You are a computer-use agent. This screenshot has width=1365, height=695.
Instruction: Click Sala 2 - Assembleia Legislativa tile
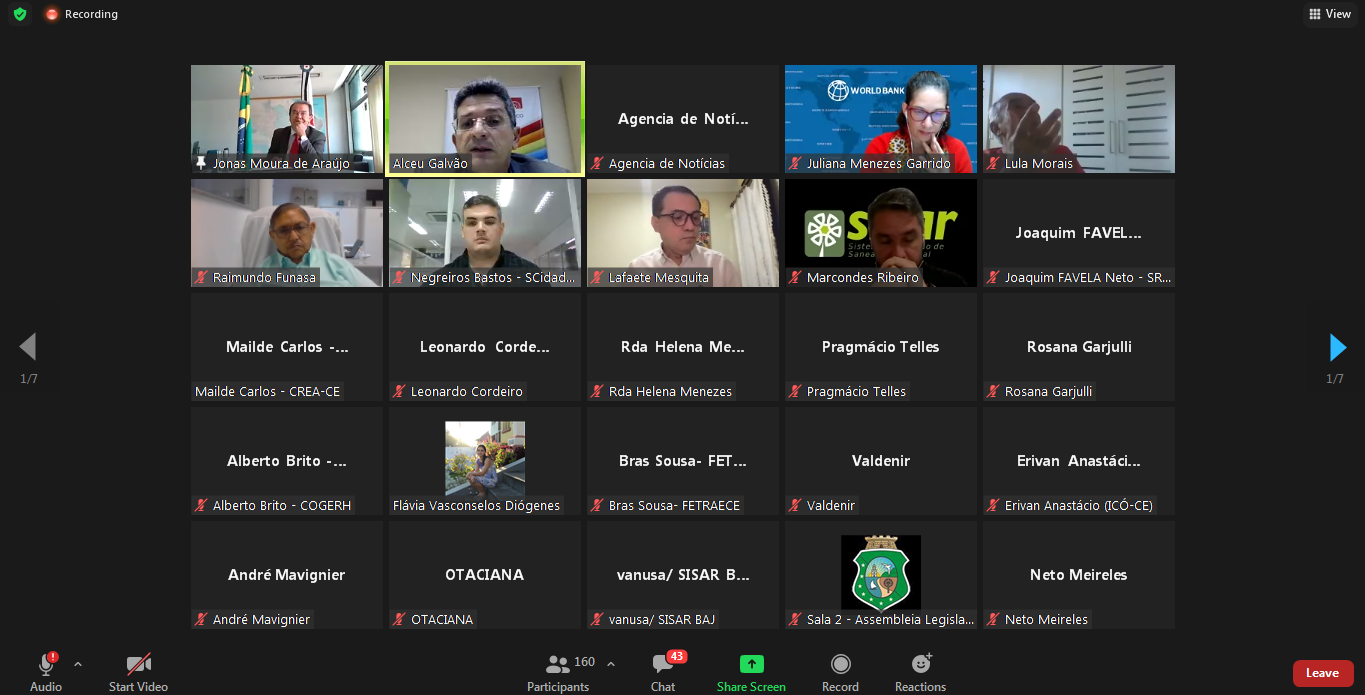[880, 575]
